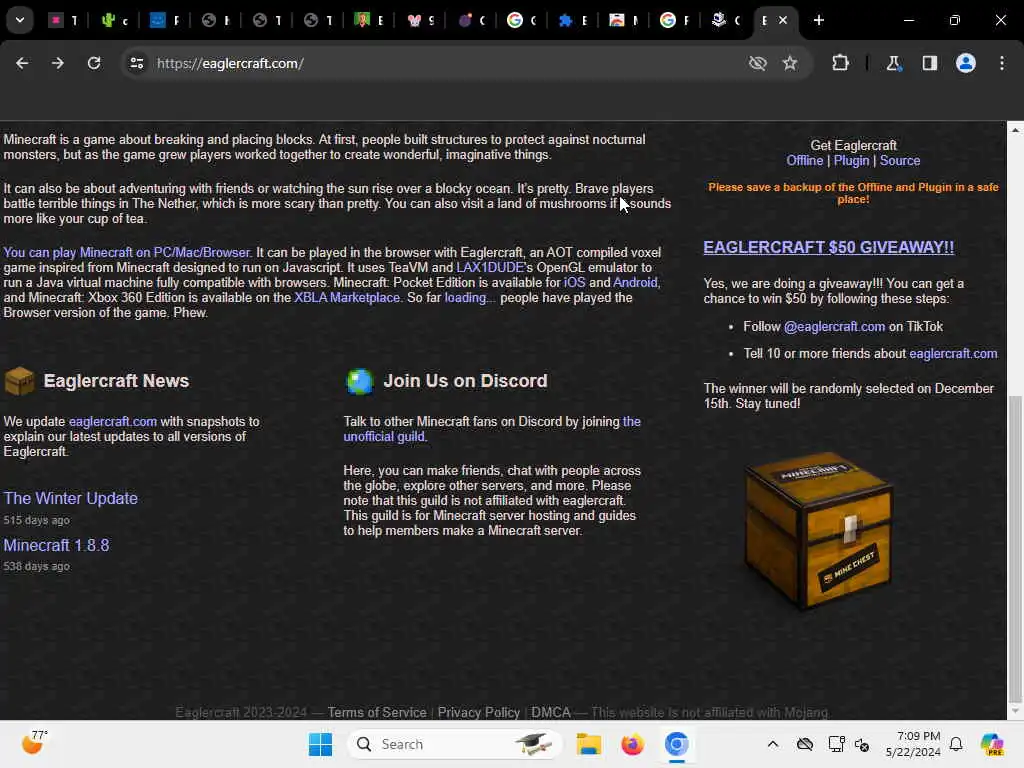
Task: Switch to the cactus icon tab
Action: [114, 20]
